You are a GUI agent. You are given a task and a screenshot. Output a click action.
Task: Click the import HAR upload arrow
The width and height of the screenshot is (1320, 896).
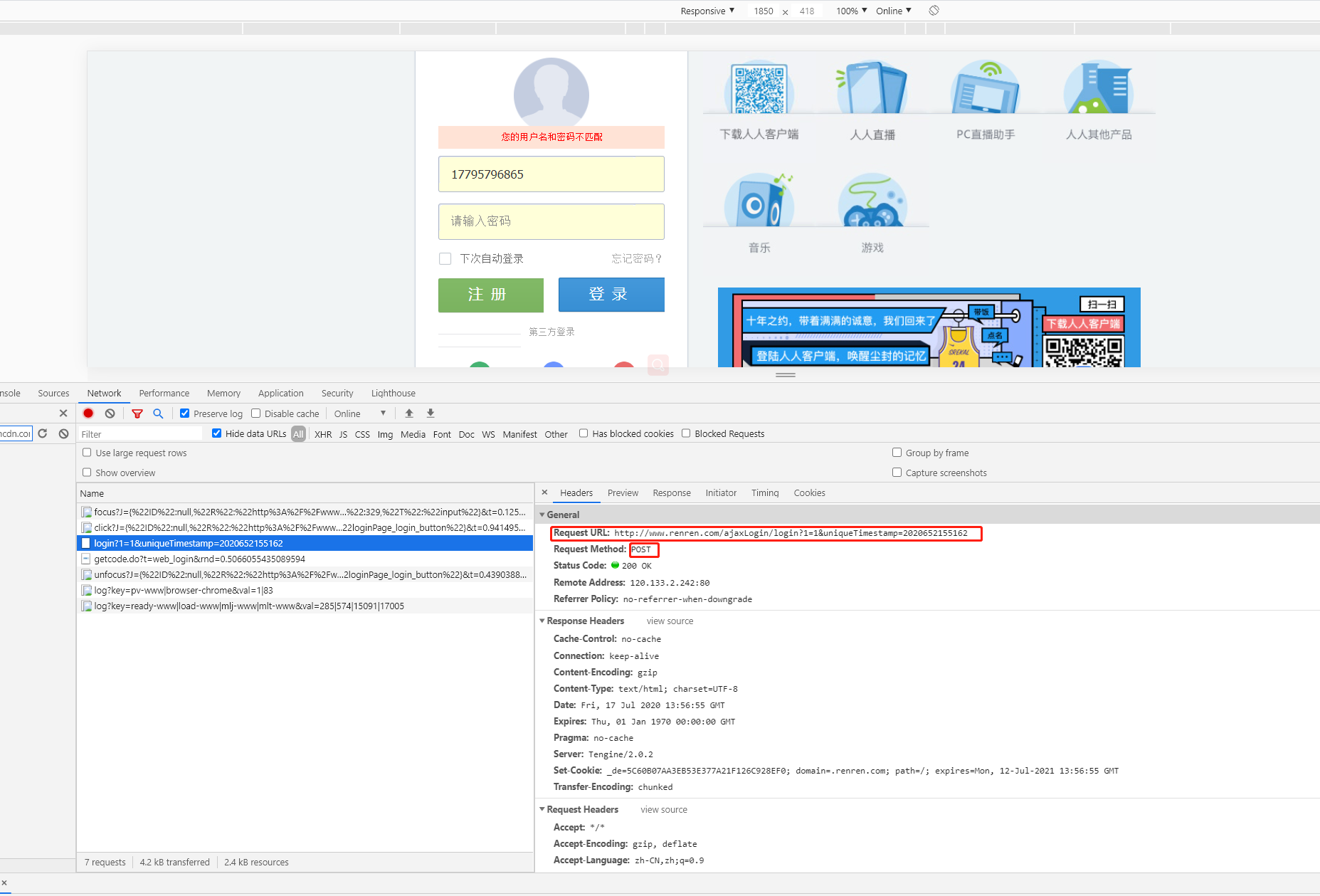click(x=409, y=413)
